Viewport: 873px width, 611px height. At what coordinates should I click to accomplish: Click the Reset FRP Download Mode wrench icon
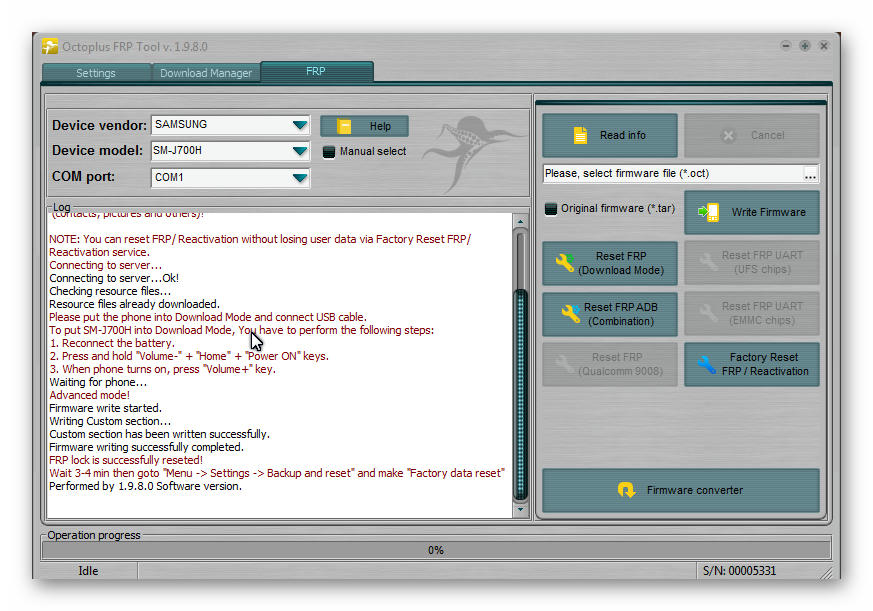click(x=565, y=262)
